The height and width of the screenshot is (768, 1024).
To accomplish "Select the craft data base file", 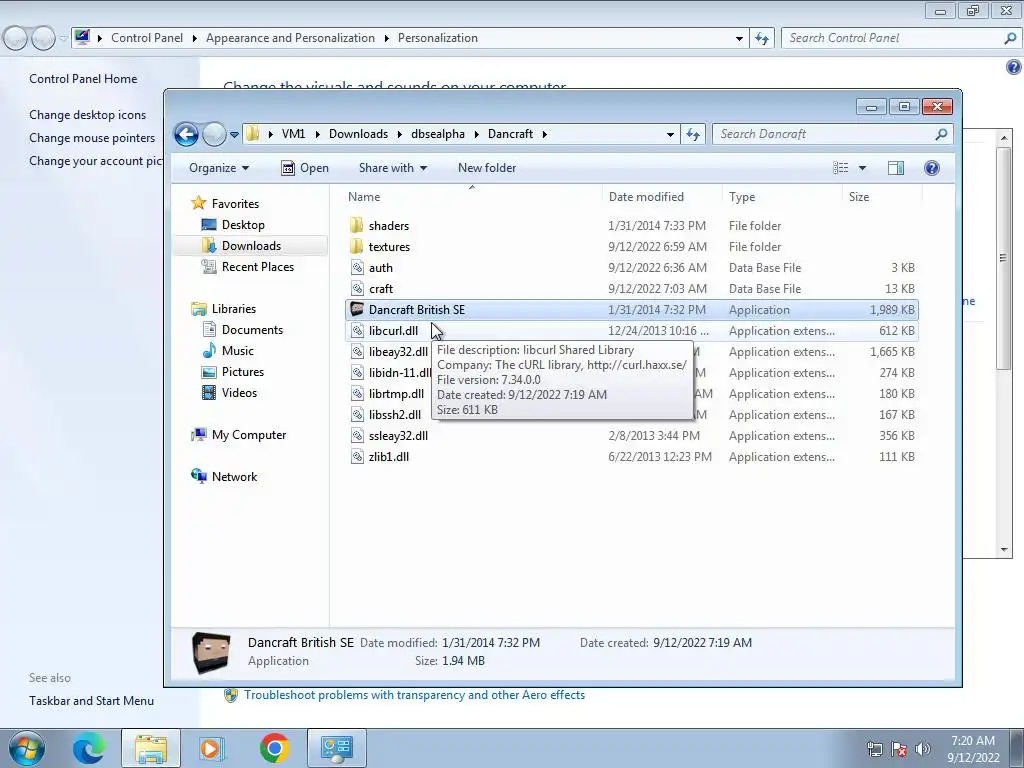I will pos(381,289).
